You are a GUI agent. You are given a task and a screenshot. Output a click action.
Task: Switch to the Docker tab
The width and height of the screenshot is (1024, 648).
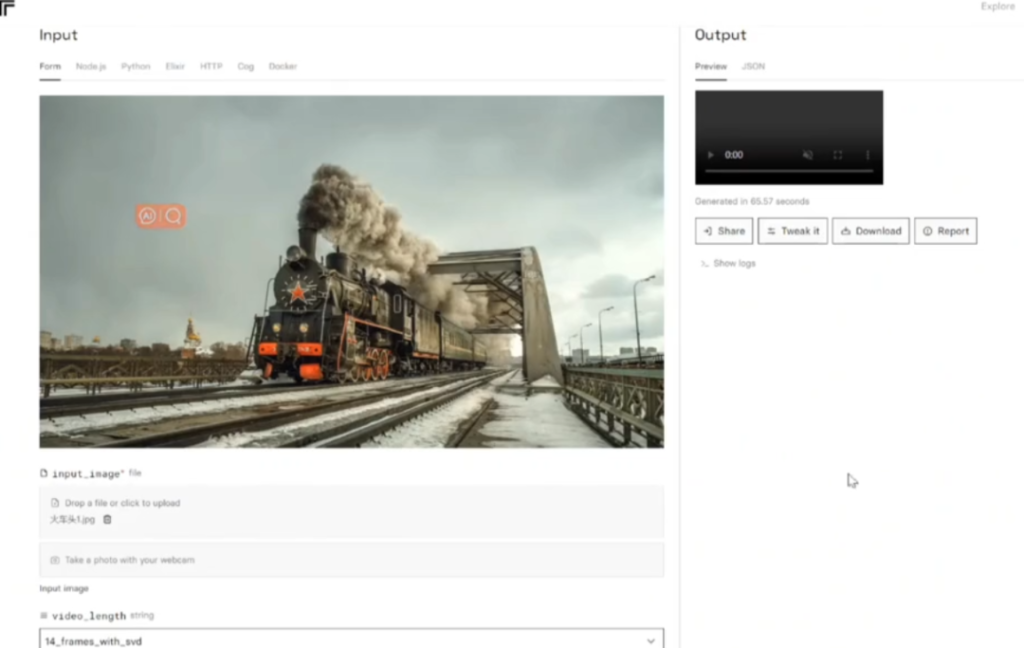pyautogui.click(x=282, y=66)
